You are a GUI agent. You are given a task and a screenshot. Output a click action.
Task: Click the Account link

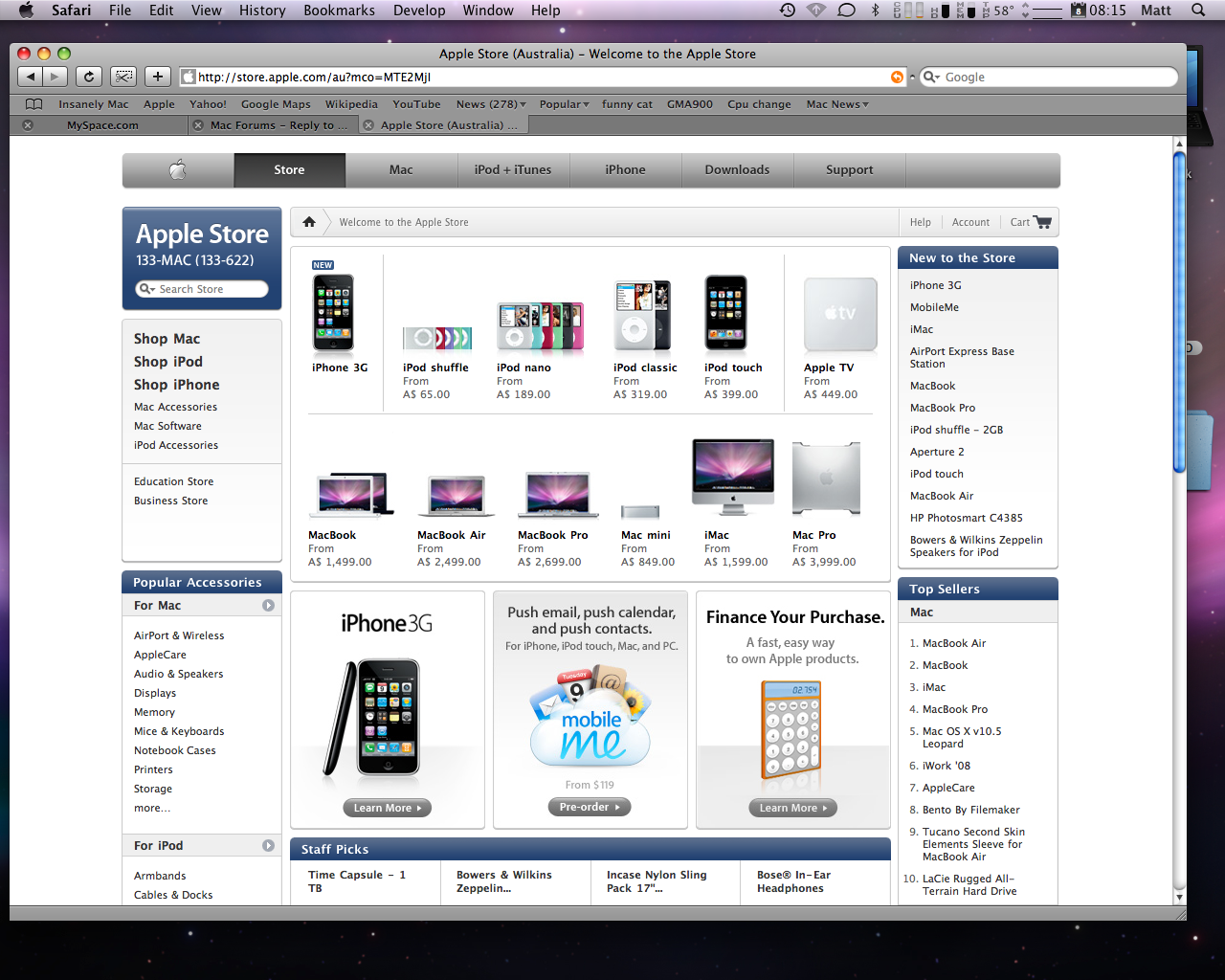coord(970,222)
